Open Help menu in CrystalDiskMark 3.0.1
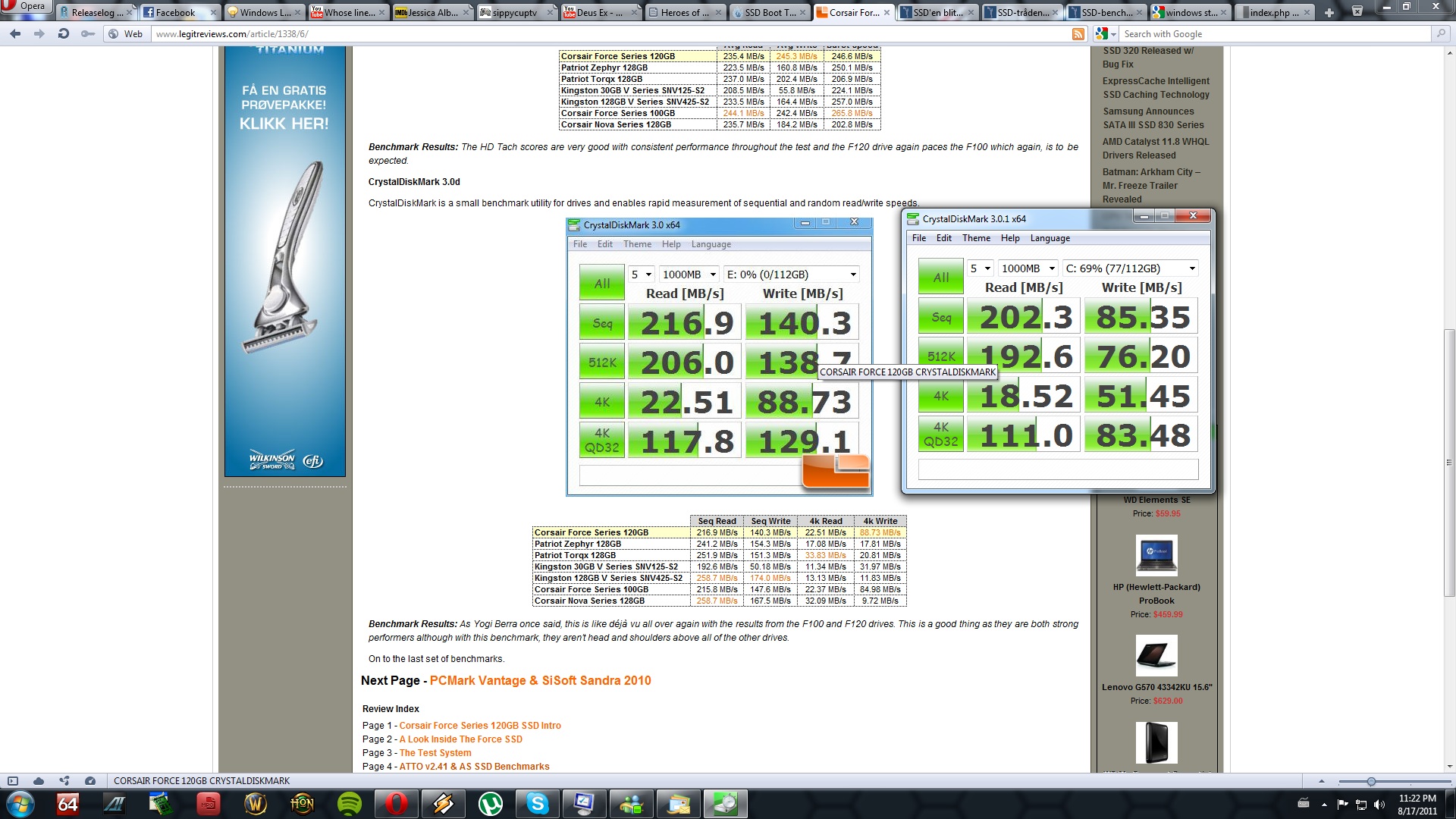Screen dimensions: 1456x819 (1010, 238)
